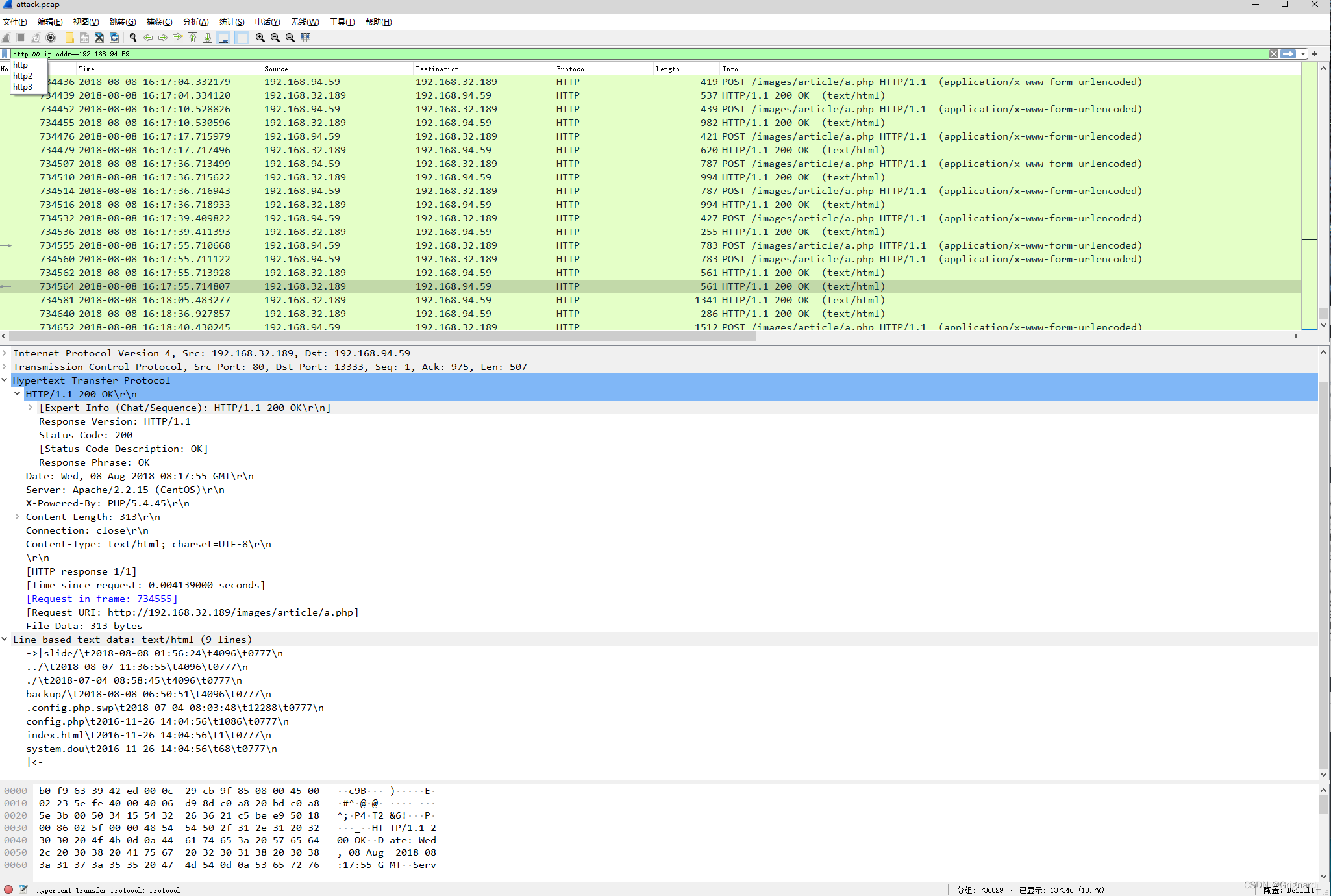1331x896 pixels.
Task: Jump to first packet icon
Action: 193,38
